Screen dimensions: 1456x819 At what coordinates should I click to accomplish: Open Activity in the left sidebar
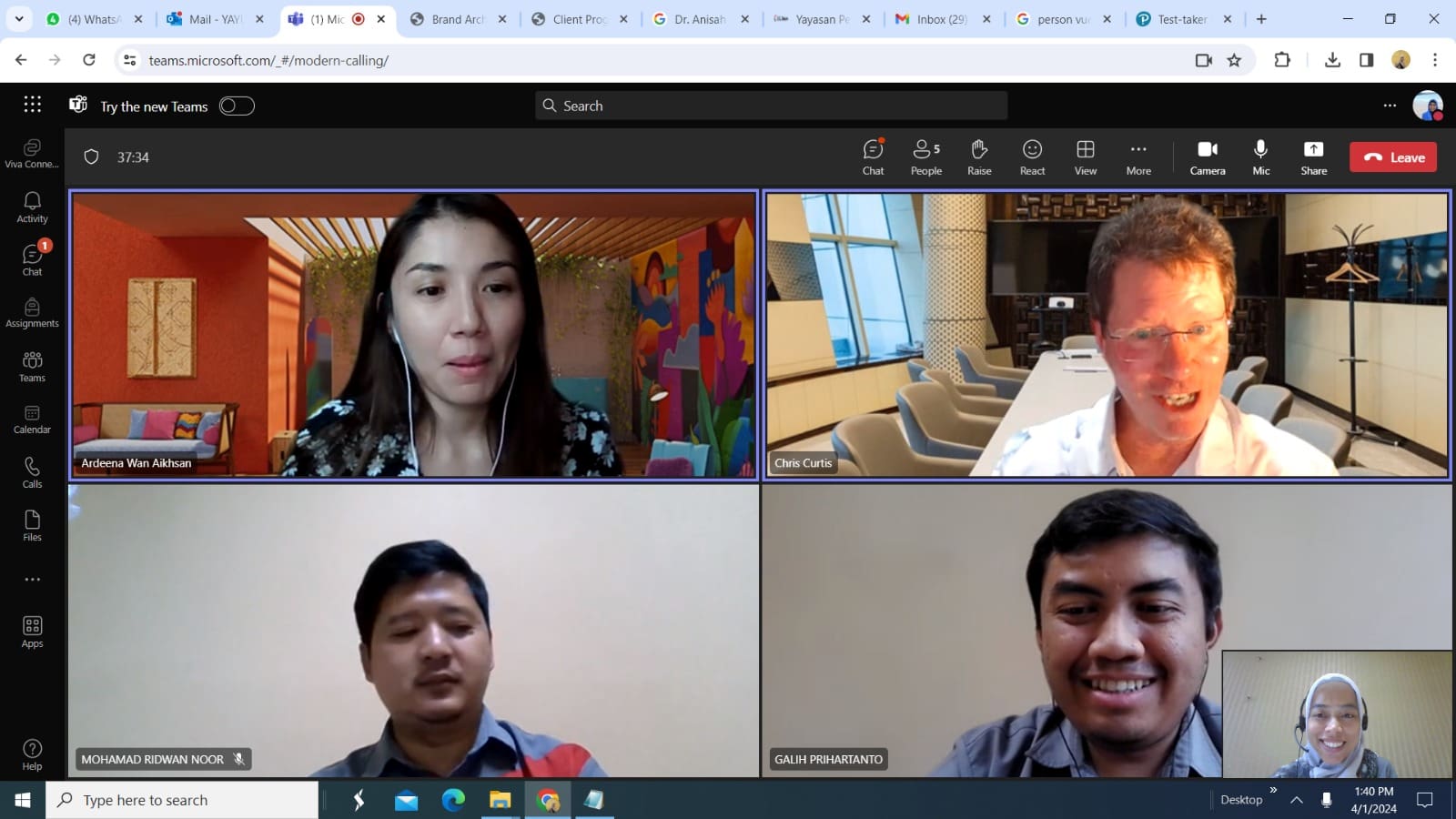point(32,207)
